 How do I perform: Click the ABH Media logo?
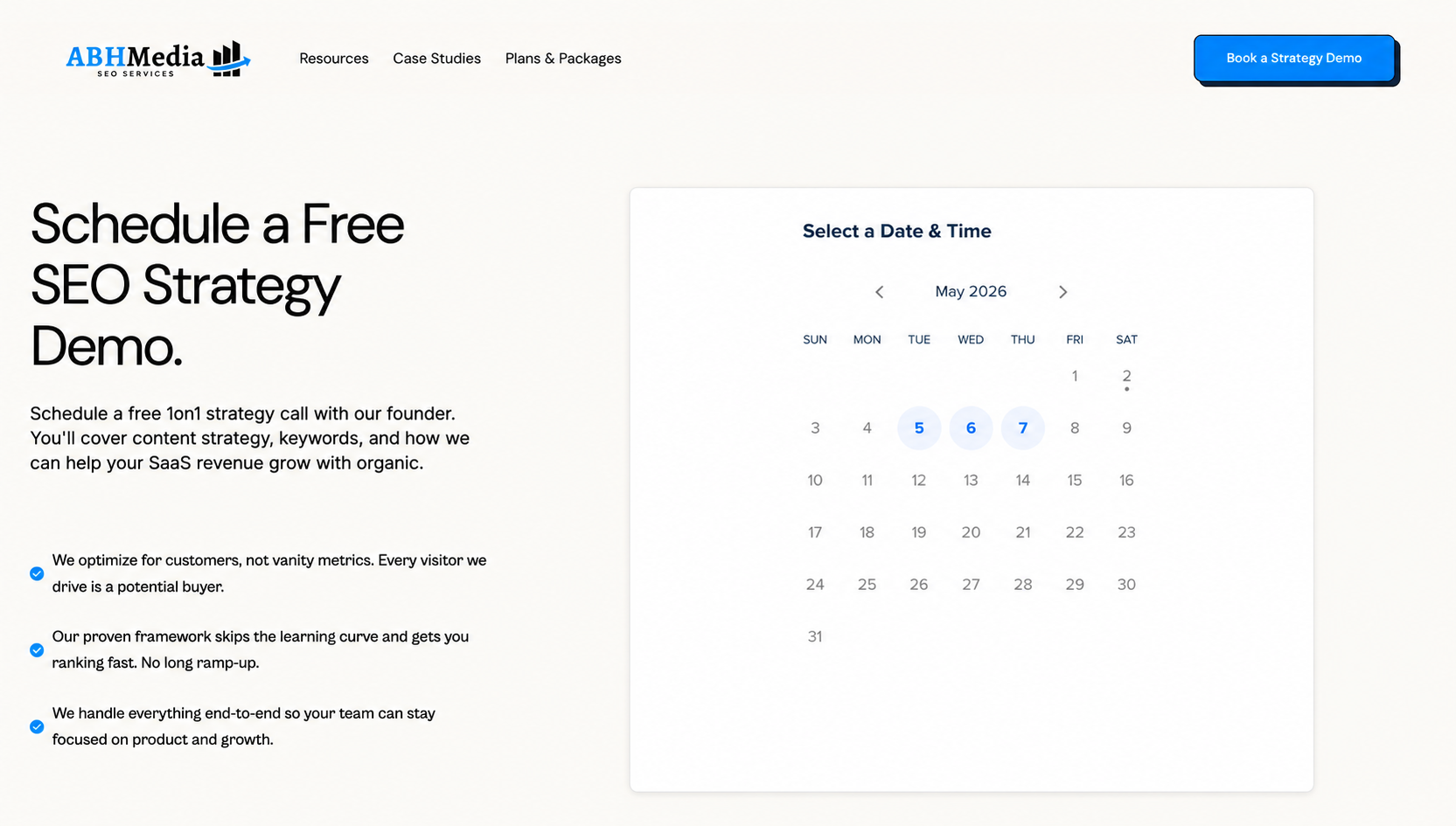(158, 59)
